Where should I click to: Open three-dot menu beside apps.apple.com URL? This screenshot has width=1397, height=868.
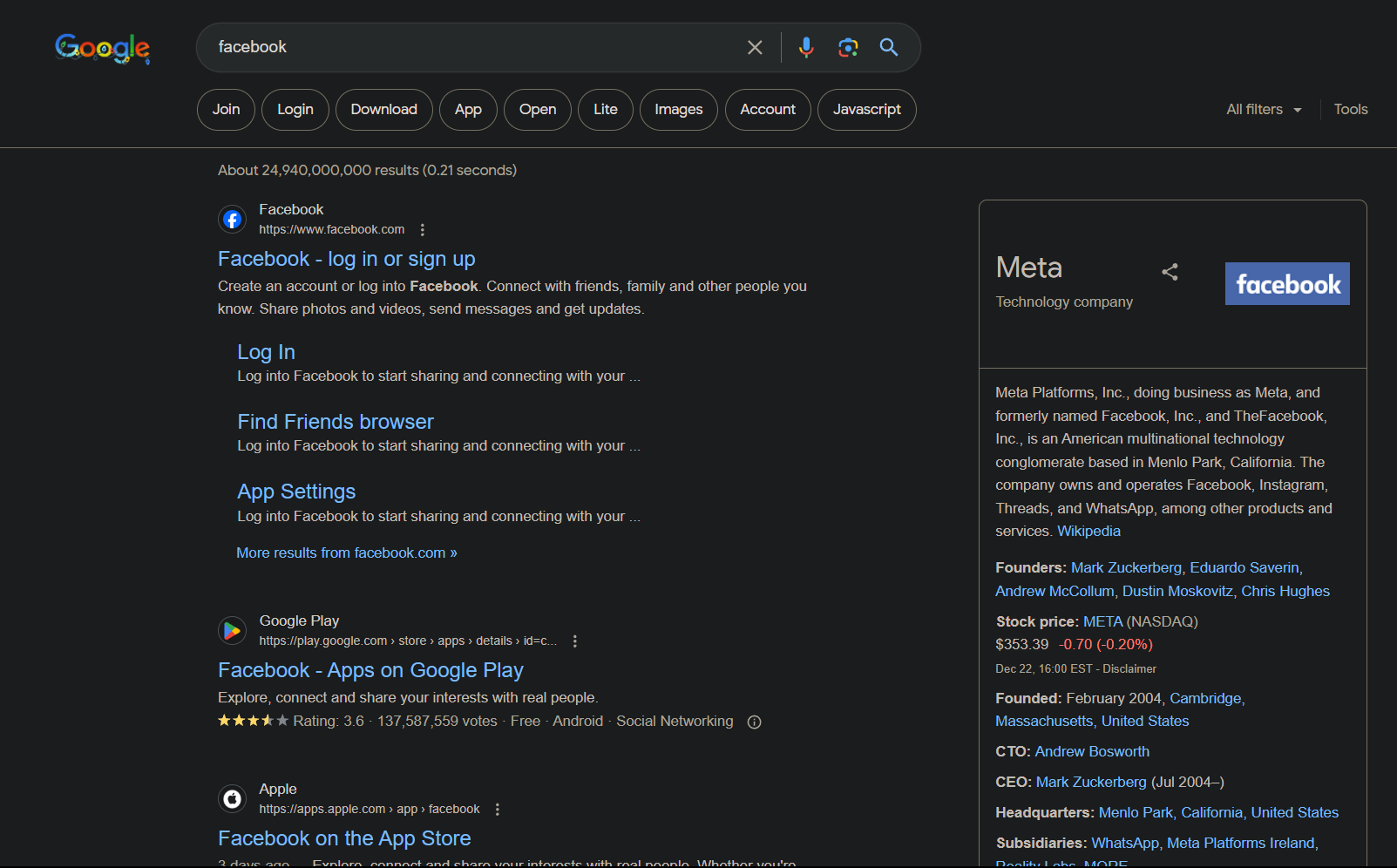pos(498,810)
